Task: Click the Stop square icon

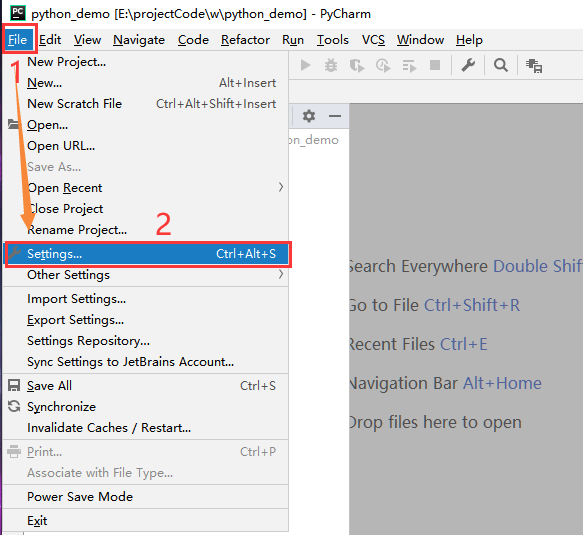Action: (435, 65)
